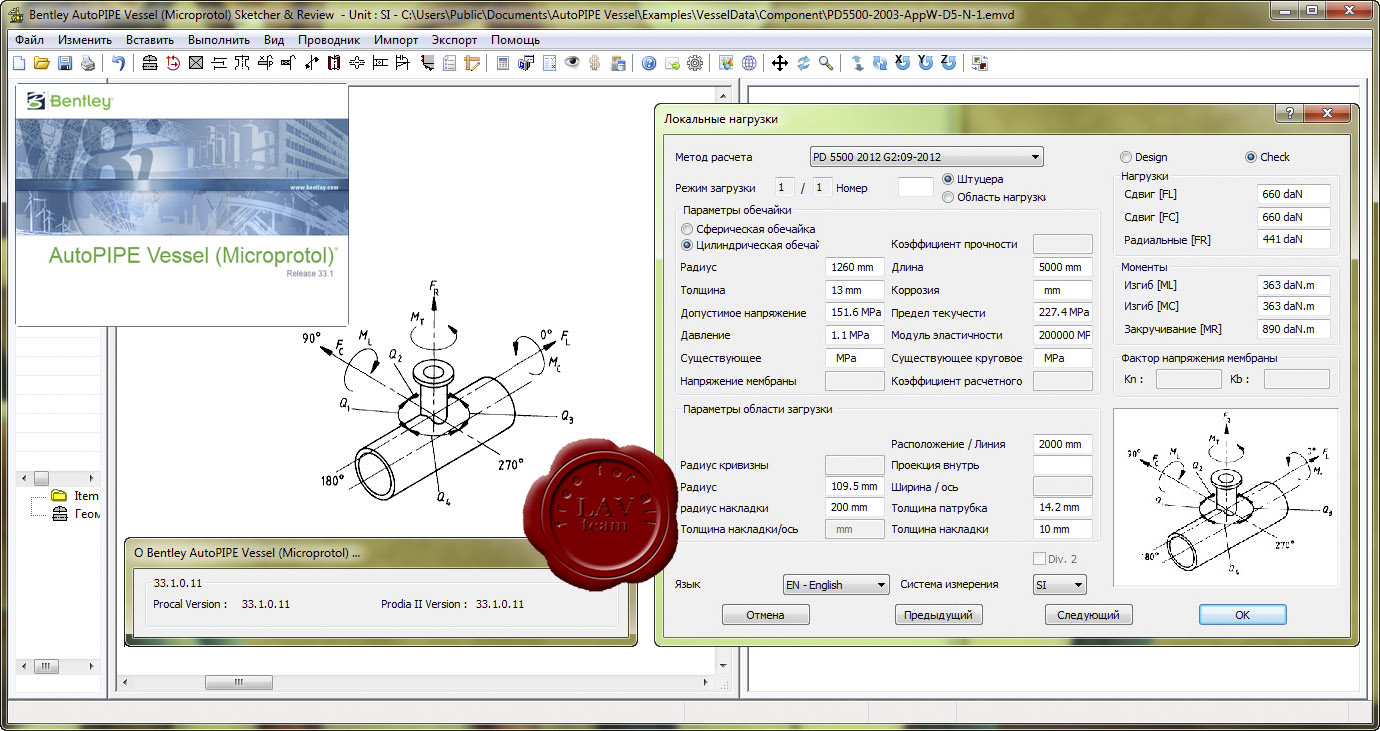Click the dialog help question-mark button

coord(1288,113)
